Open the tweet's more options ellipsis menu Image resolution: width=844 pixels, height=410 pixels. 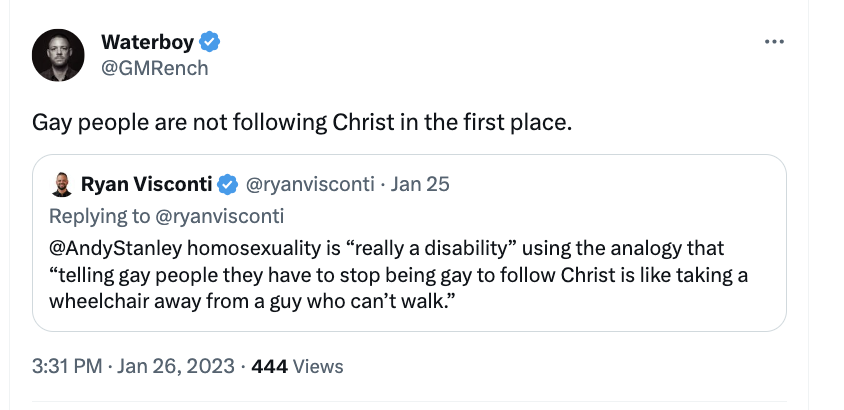coord(774,42)
